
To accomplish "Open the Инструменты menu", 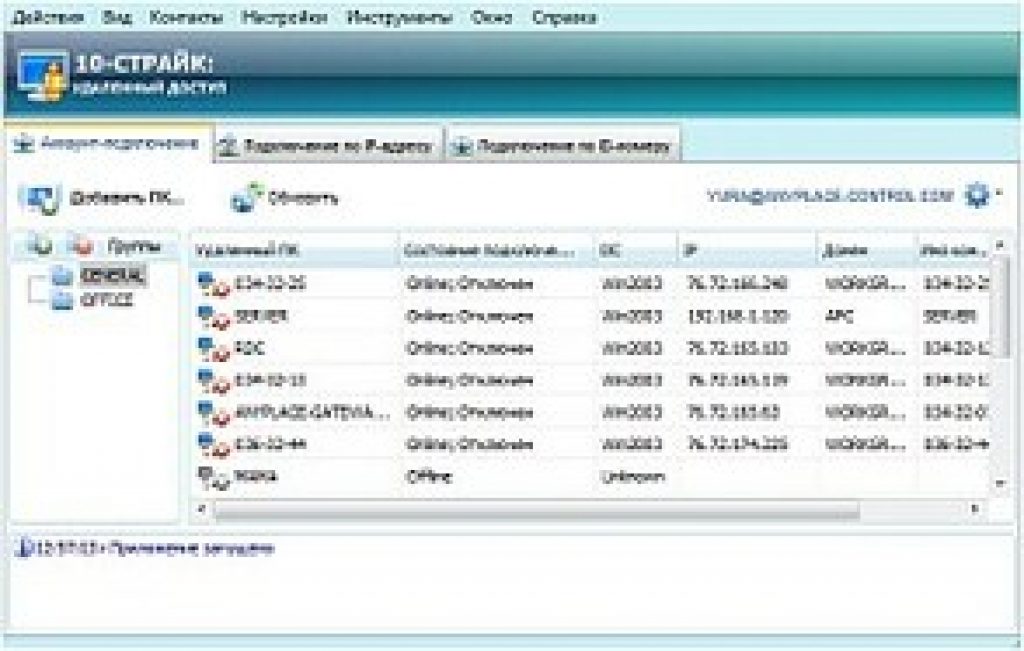I will pyautogui.click(x=399, y=17).
